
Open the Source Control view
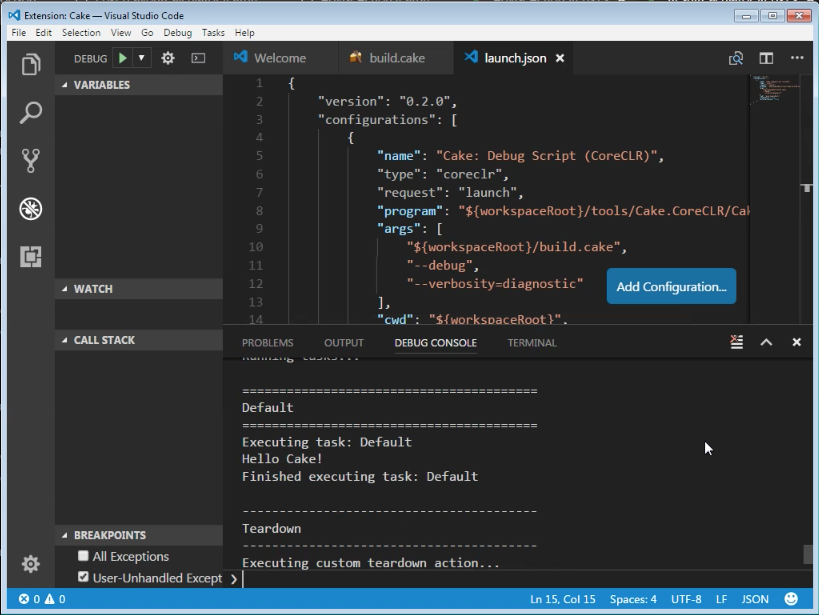(x=31, y=160)
